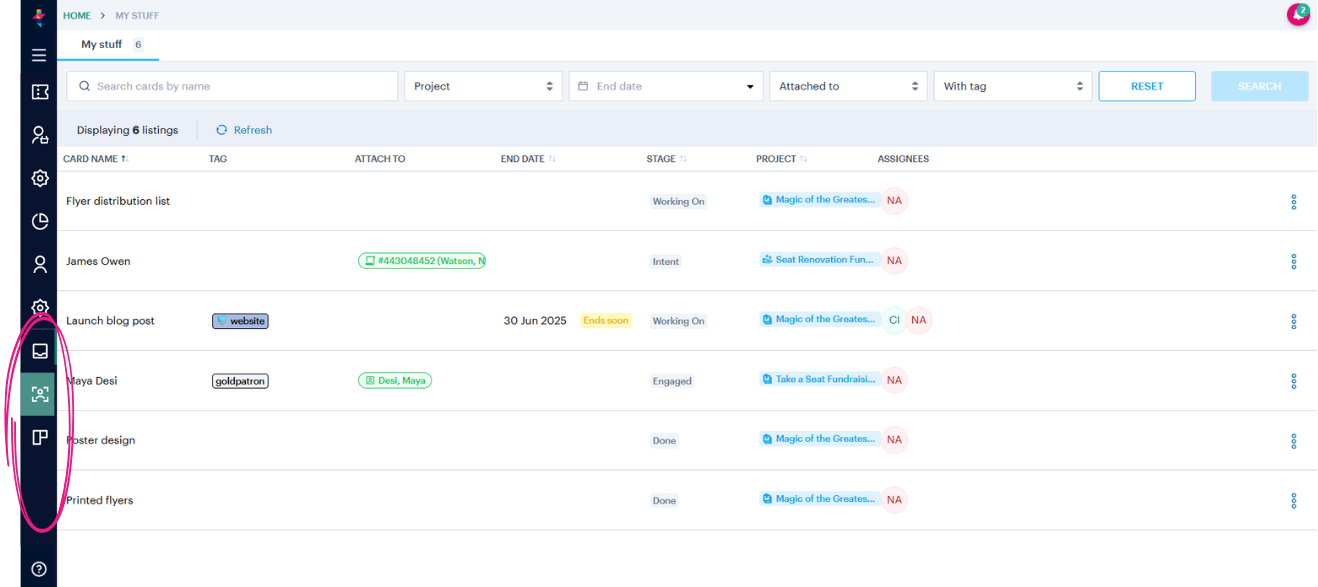The width and height of the screenshot is (1318, 587).
Task: Click inside the search cards input field
Action: click(x=231, y=86)
